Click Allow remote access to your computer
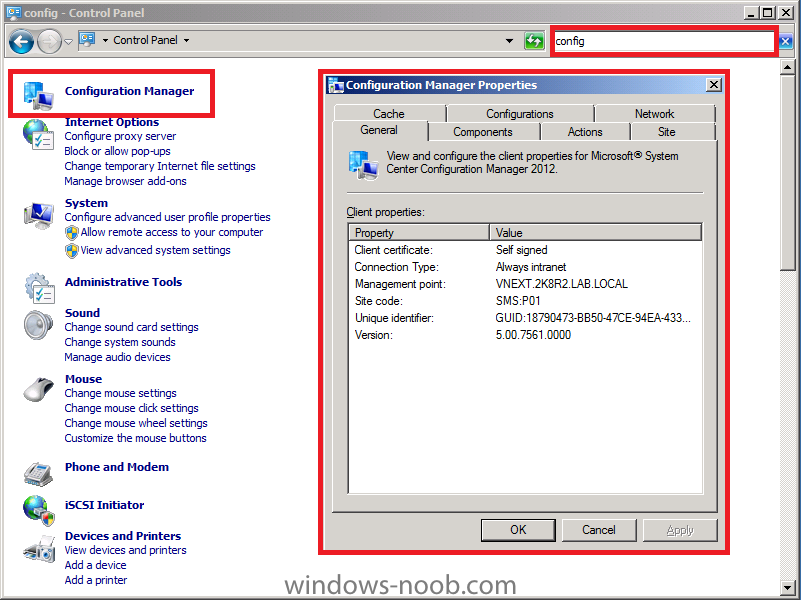Viewport: 801px width, 600px height. pos(172,232)
